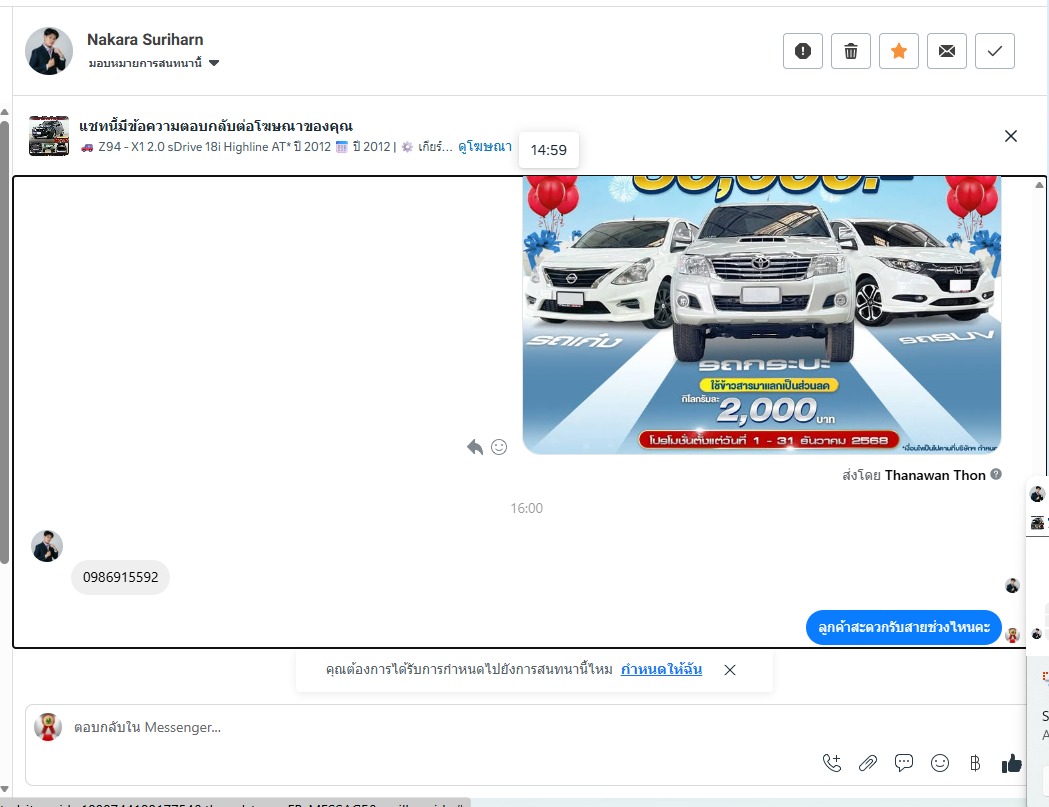Click the help icon beside Thanawan Thon
This screenshot has width=1049, height=807.
pyautogui.click(x=996, y=474)
